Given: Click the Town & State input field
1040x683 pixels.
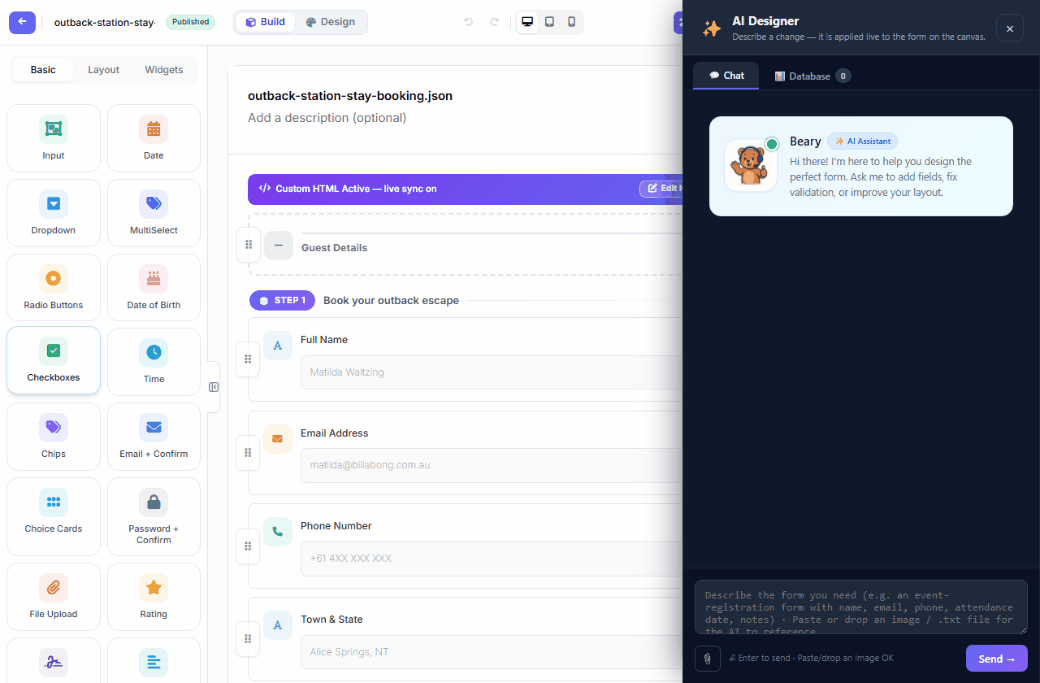Looking at the screenshot, I should (x=491, y=652).
